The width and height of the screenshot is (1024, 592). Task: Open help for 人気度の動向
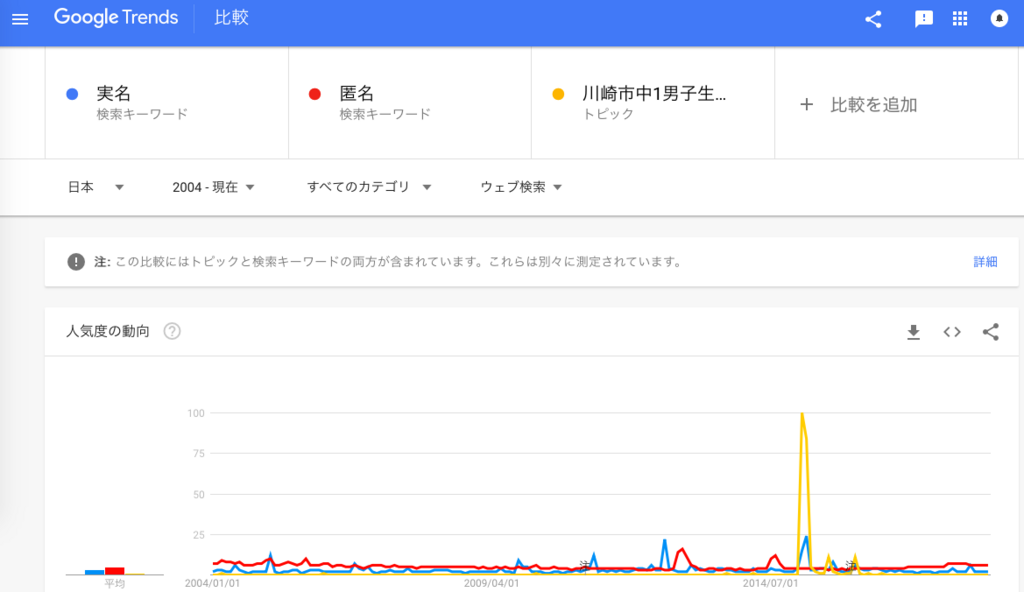pyautogui.click(x=170, y=331)
